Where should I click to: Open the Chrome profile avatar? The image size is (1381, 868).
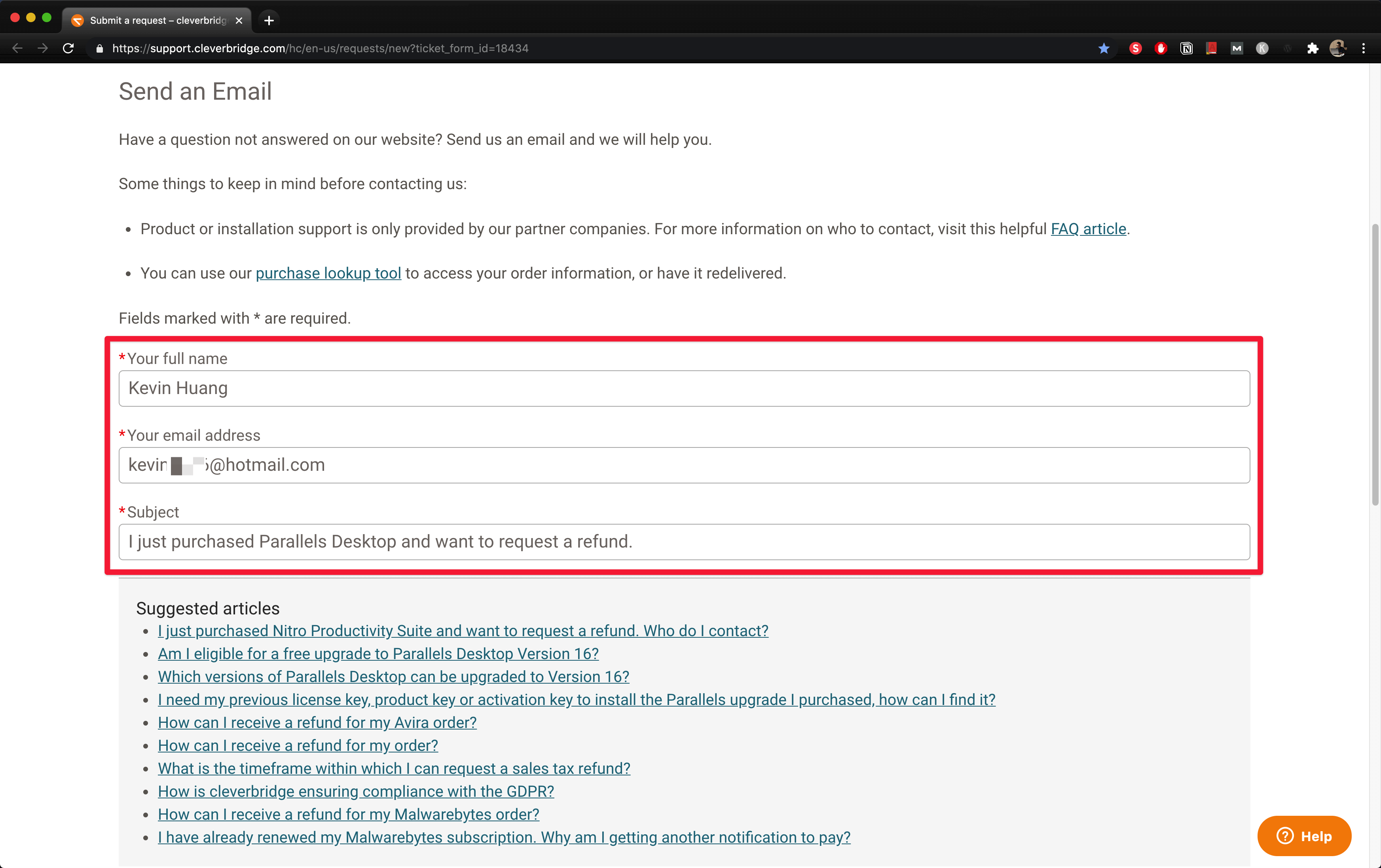click(1337, 49)
